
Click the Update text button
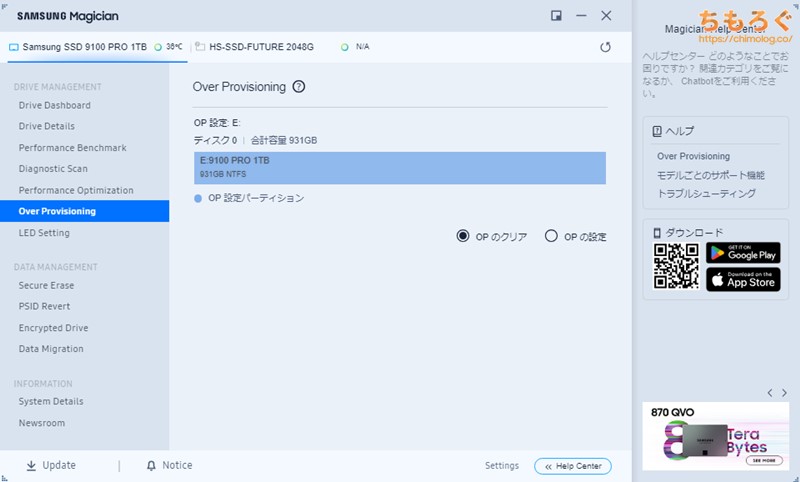click(x=59, y=465)
